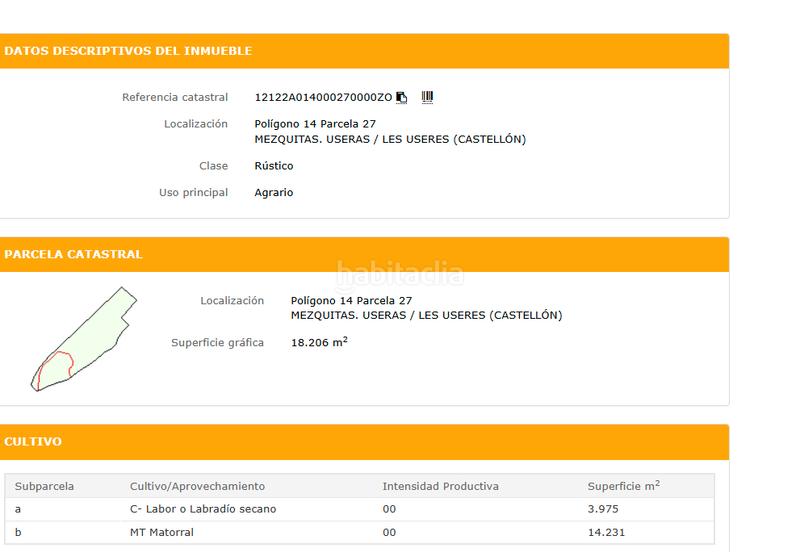Click the Superficie m² column header
This screenshot has height=552, width=800.
(x=623, y=487)
